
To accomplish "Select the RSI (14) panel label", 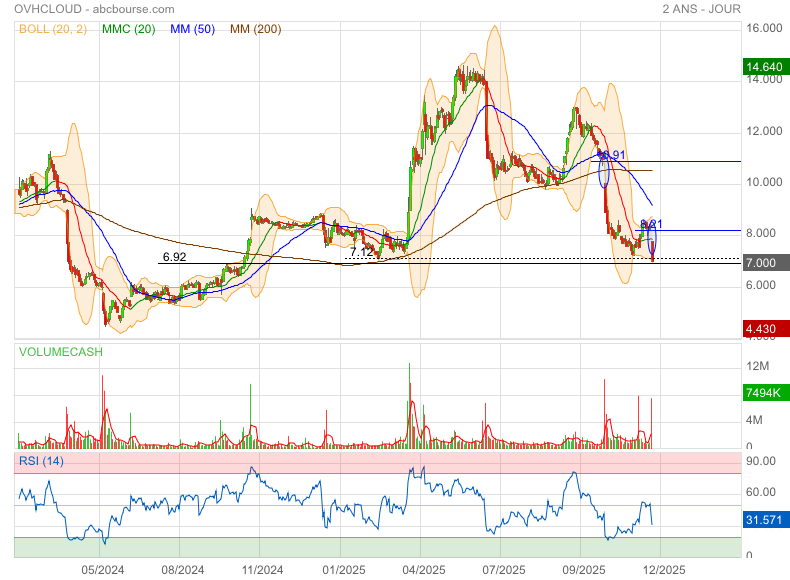I will 41,460.
